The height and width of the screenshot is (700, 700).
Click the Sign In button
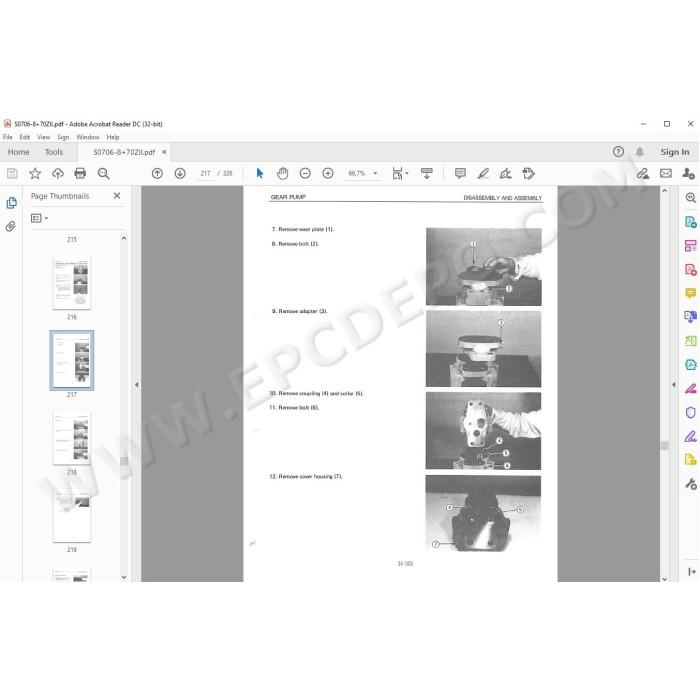pos(675,152)
